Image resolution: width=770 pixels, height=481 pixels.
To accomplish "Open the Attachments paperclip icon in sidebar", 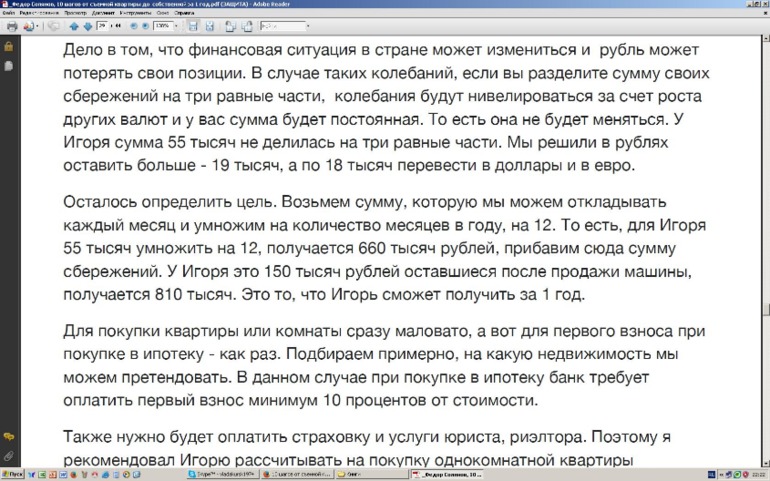I will (x=8, y=455).
